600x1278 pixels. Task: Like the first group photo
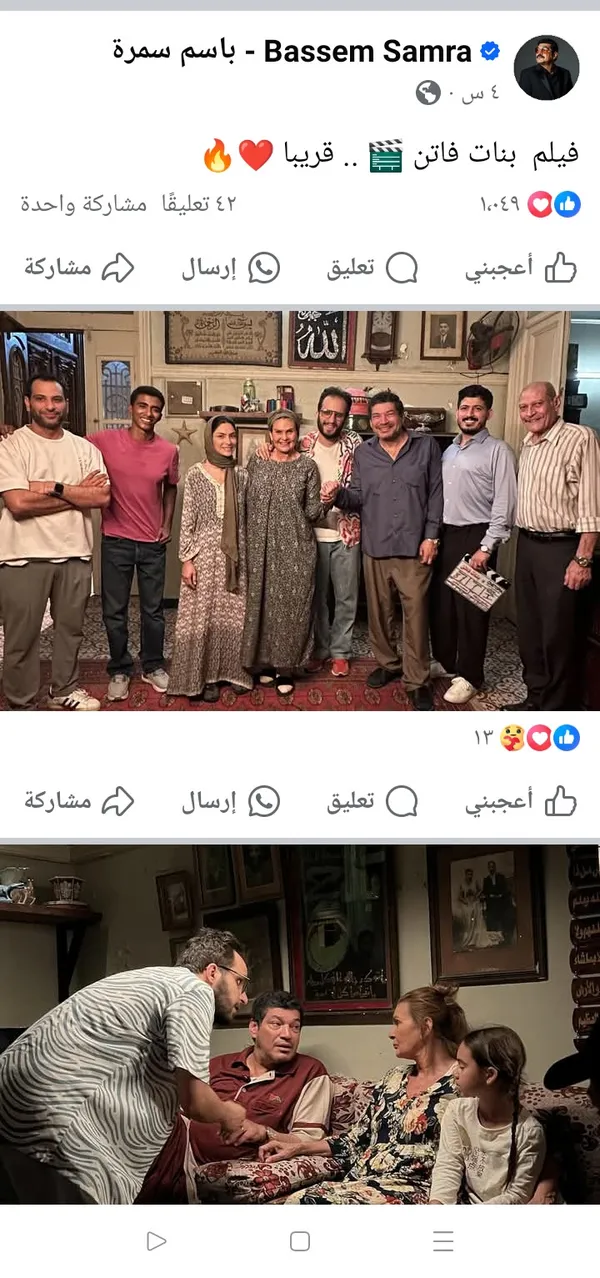(x=521, y=801)
